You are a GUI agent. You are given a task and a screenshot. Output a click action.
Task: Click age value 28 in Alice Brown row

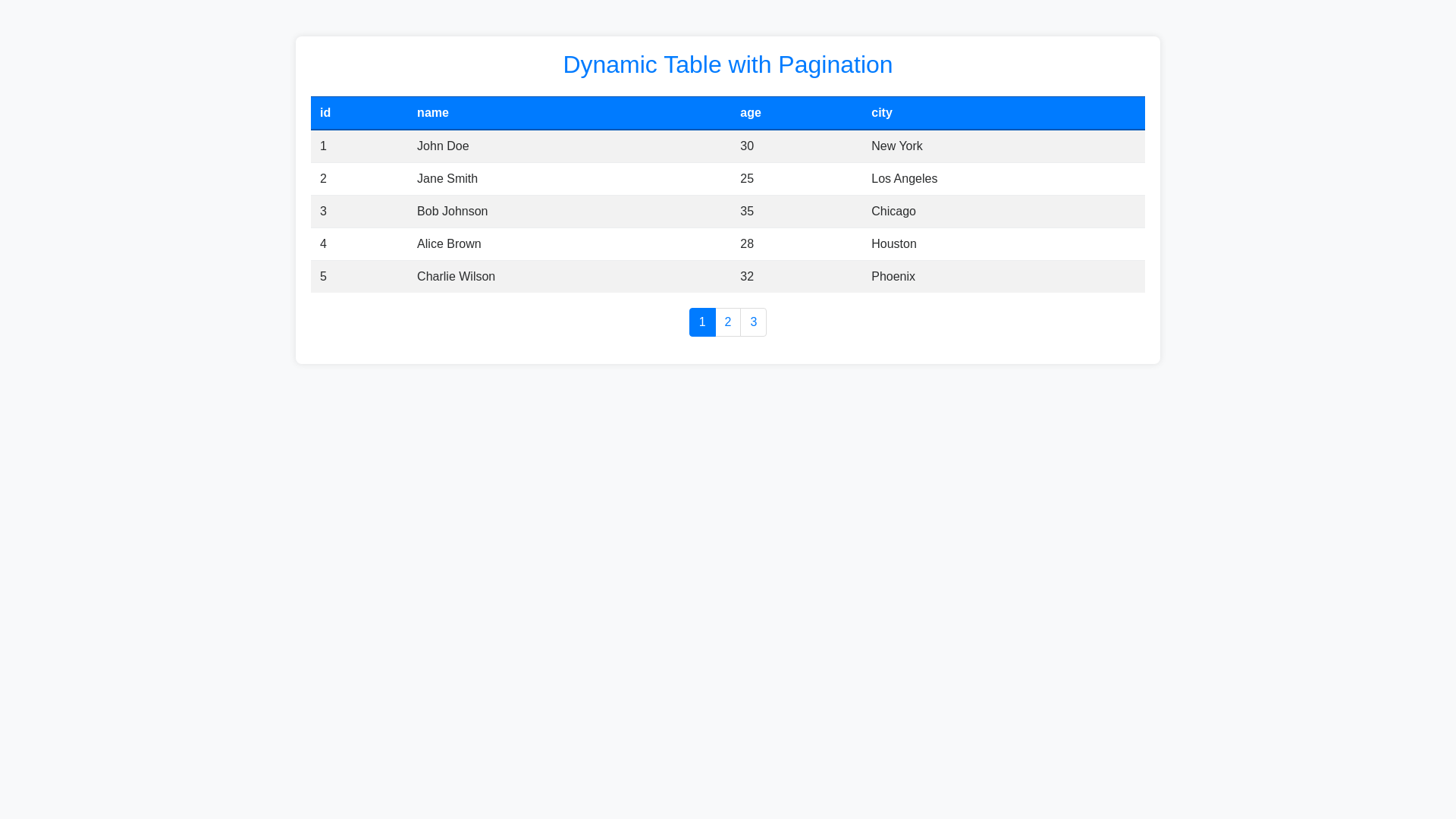pyautogui.click(x=796, y=244)
